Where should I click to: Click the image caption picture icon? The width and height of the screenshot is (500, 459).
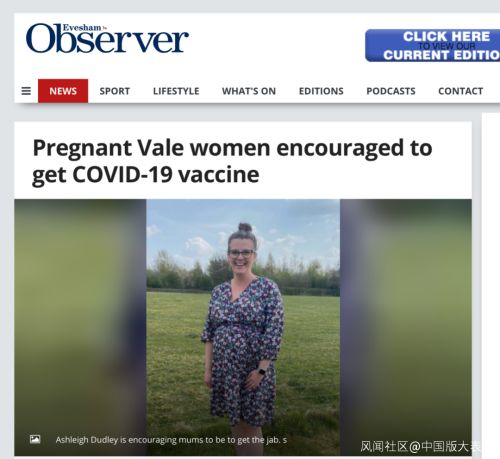click(x=35, y=439)
